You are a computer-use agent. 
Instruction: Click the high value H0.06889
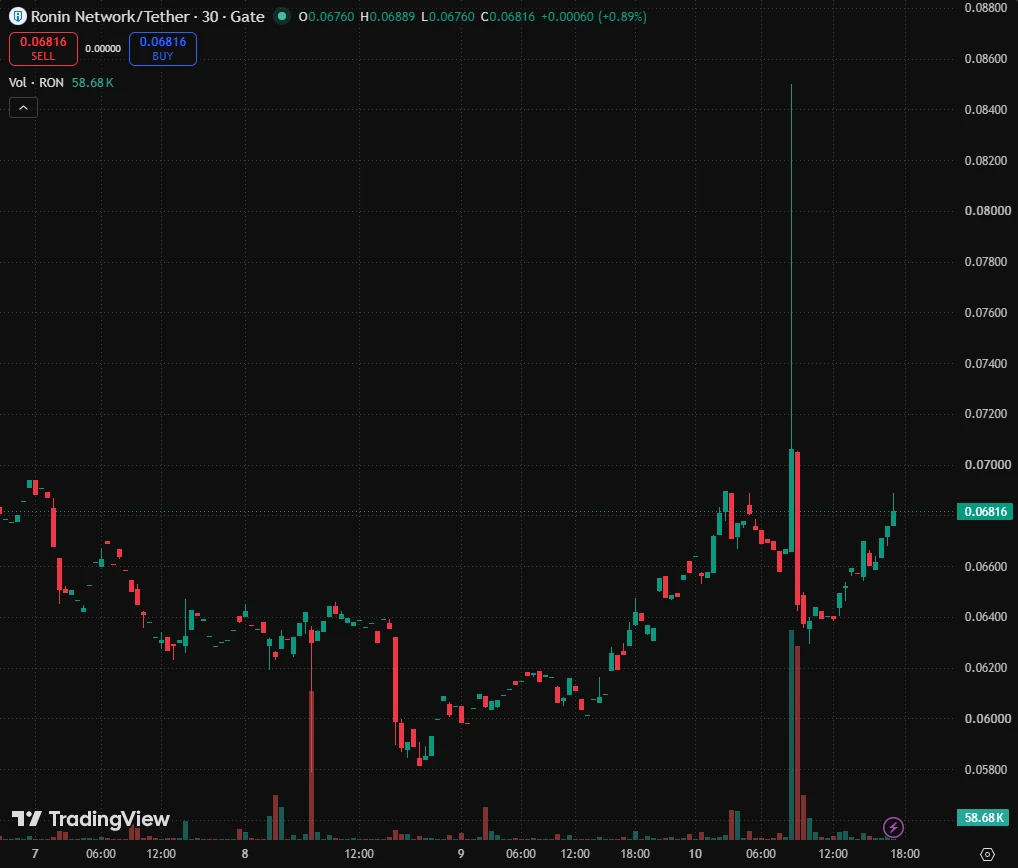[388, 17]
